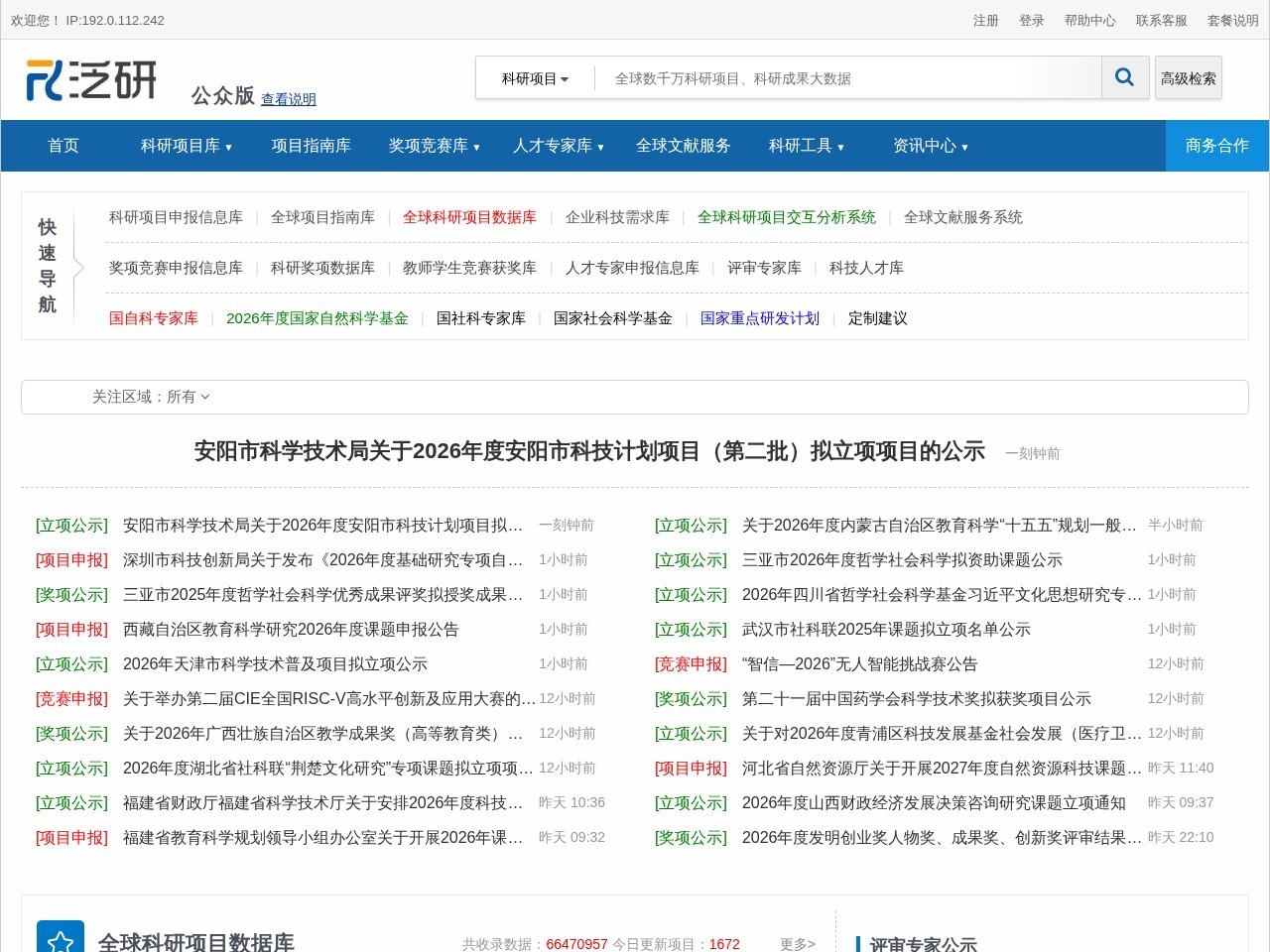Open 西藏自治区教育科学研究2026年度课题申报公告

[x=291, y=630]
